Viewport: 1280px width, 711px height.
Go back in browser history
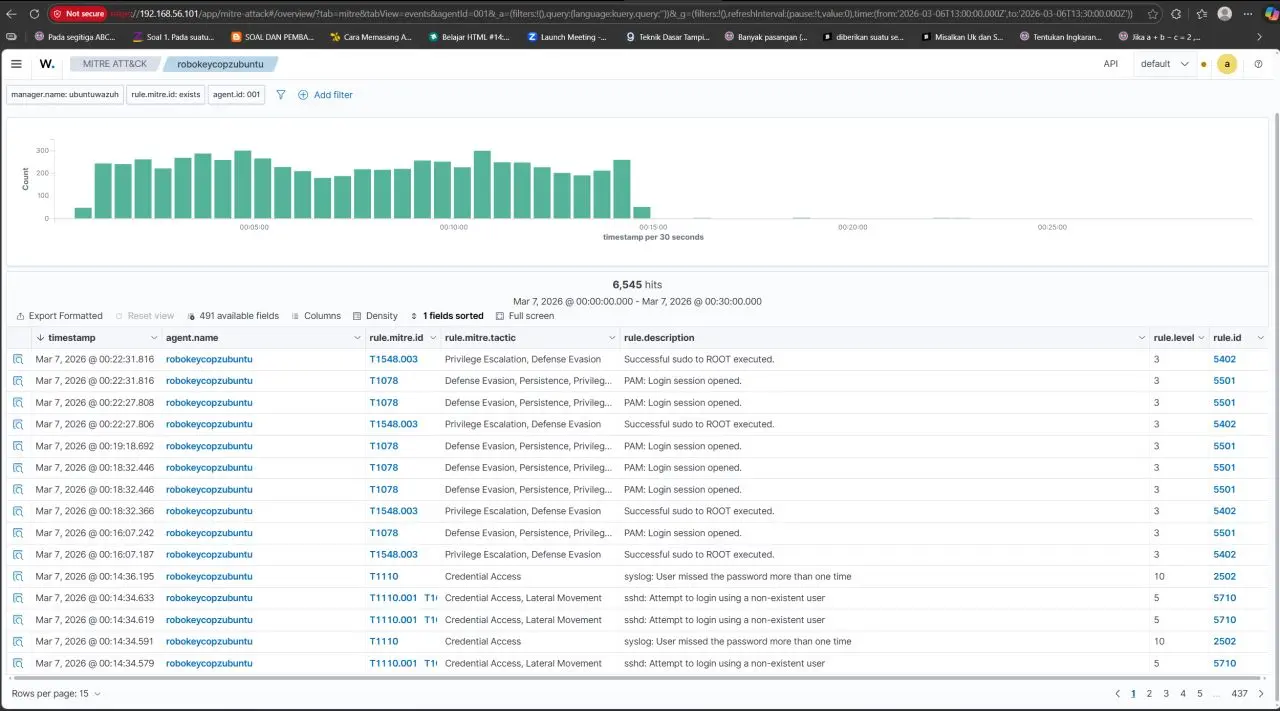tap(12, 14)
